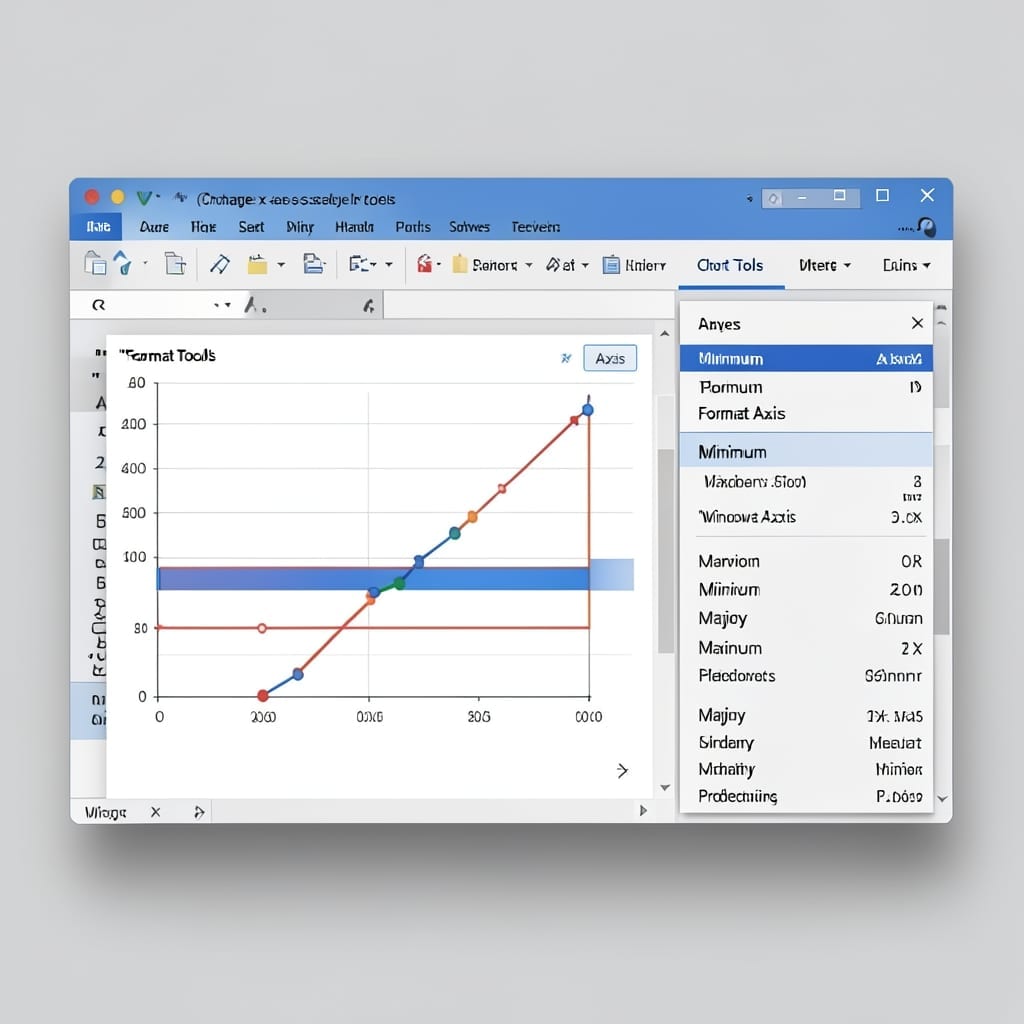Click the Knierr blue document icon

pos(611,264)
